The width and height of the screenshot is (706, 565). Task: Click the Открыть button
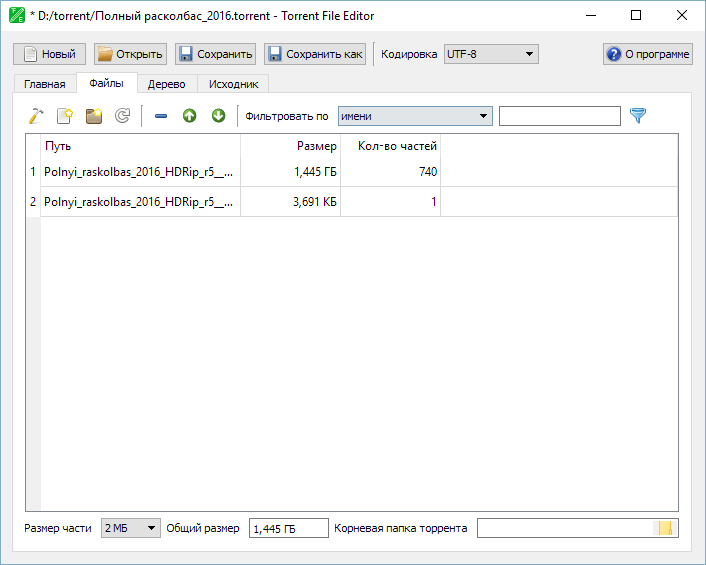pos(131,54)
